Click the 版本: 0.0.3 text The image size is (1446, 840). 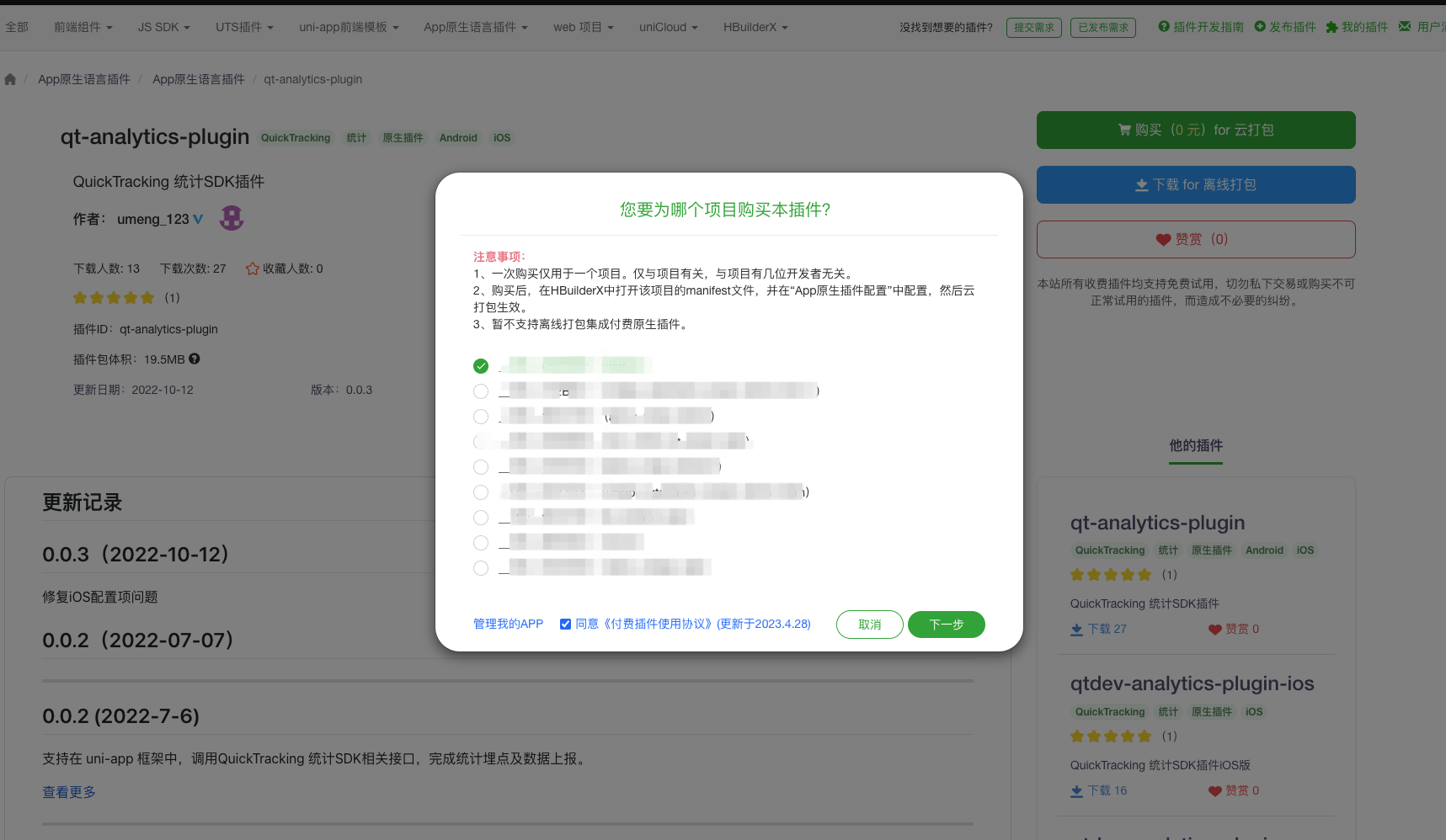341,390
